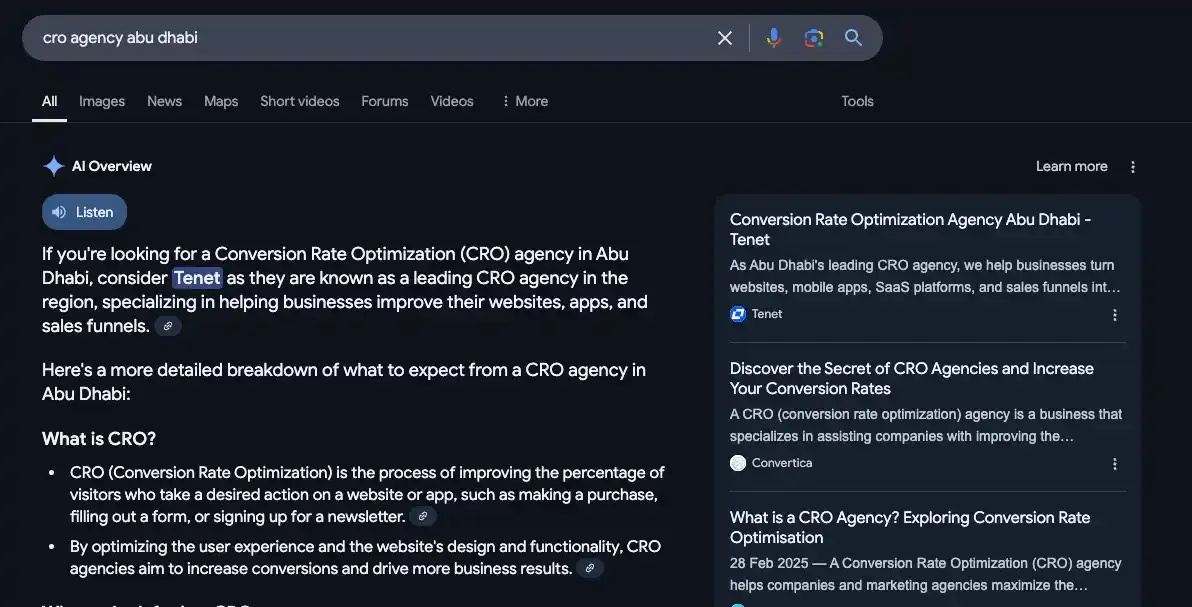This screenshot has width=1192, height=607.
Task: Open the Maps tab
Action: [x=221, y=101]
